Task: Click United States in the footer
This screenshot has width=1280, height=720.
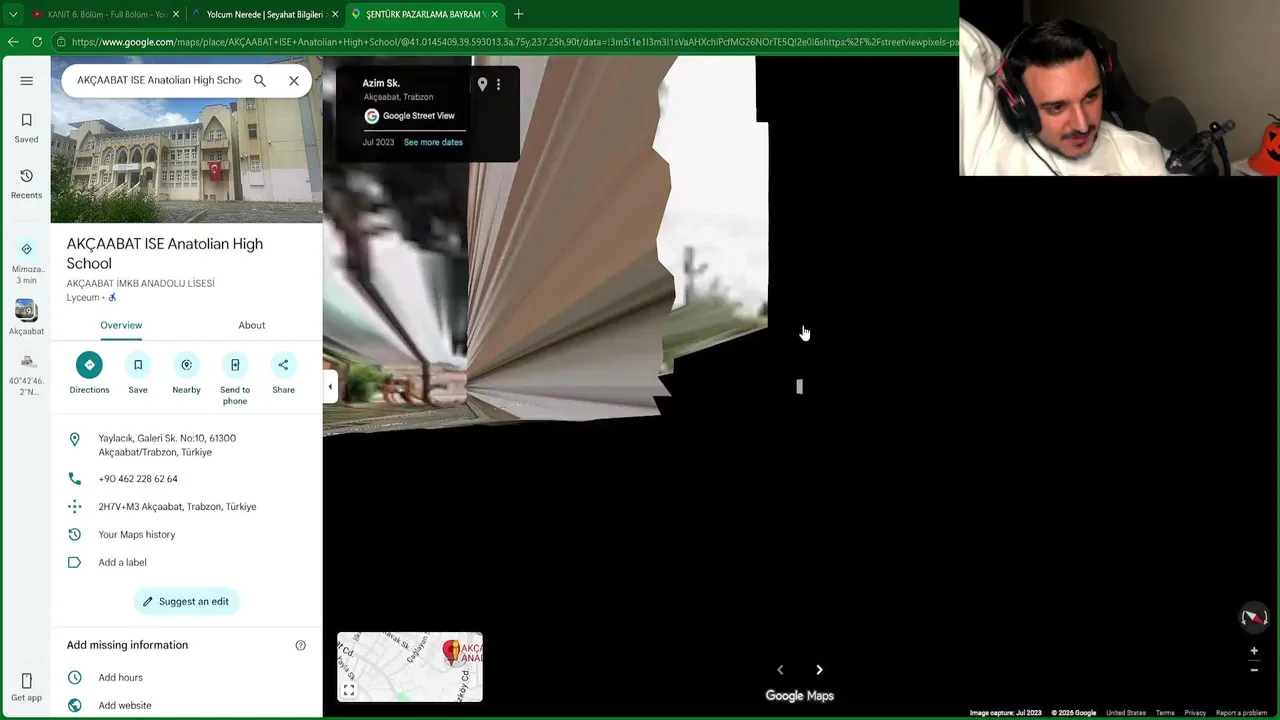Action: pos(1125,713)
